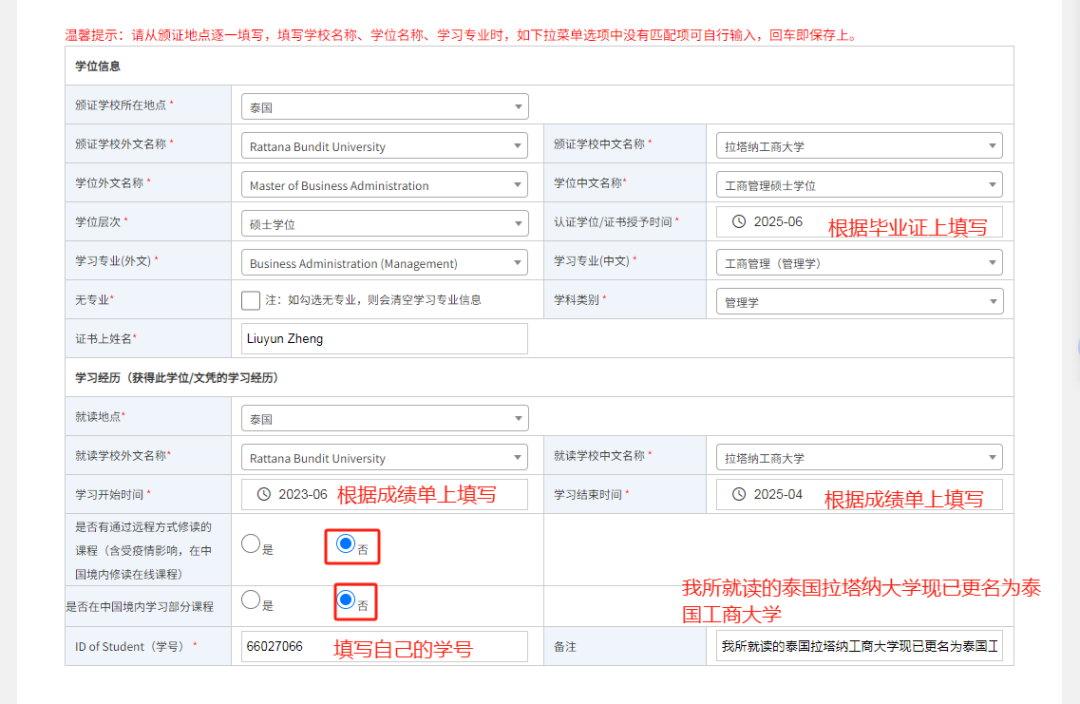
Task: Open the 颁证学校所在地点 dropdown
Action: tap(384, 107)
